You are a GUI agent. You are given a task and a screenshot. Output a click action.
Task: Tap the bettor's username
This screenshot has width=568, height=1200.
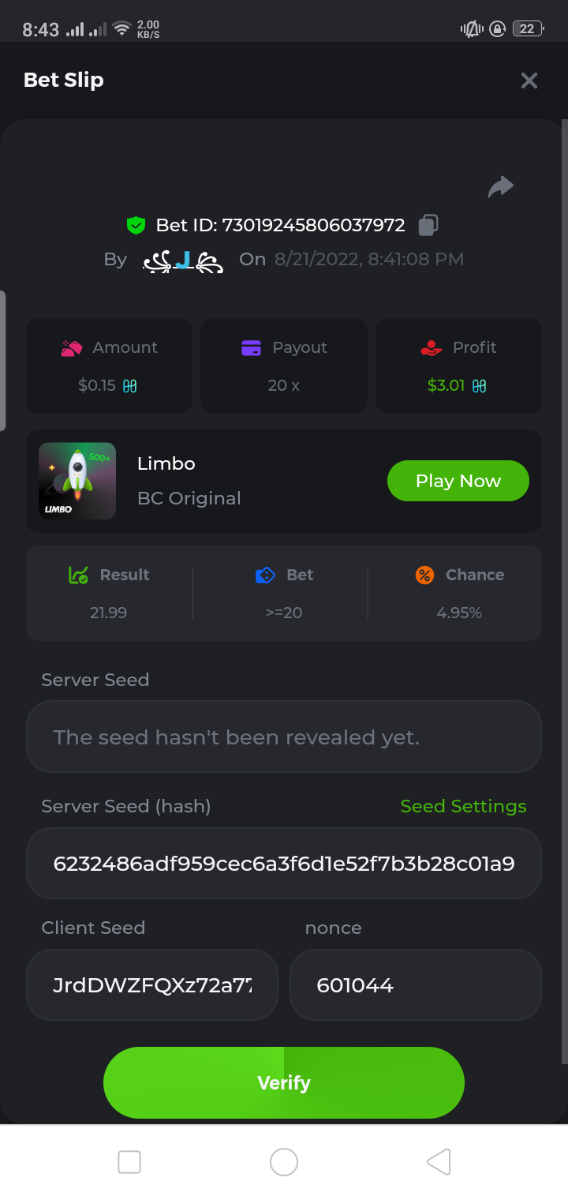[x=182, y=260]
